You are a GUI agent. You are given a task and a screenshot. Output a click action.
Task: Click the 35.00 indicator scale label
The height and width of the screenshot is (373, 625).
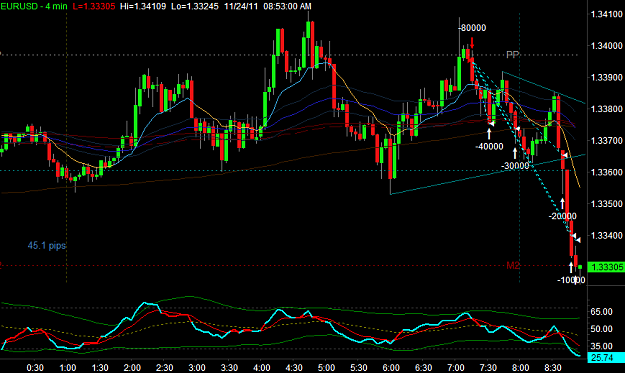click(601, 346)
